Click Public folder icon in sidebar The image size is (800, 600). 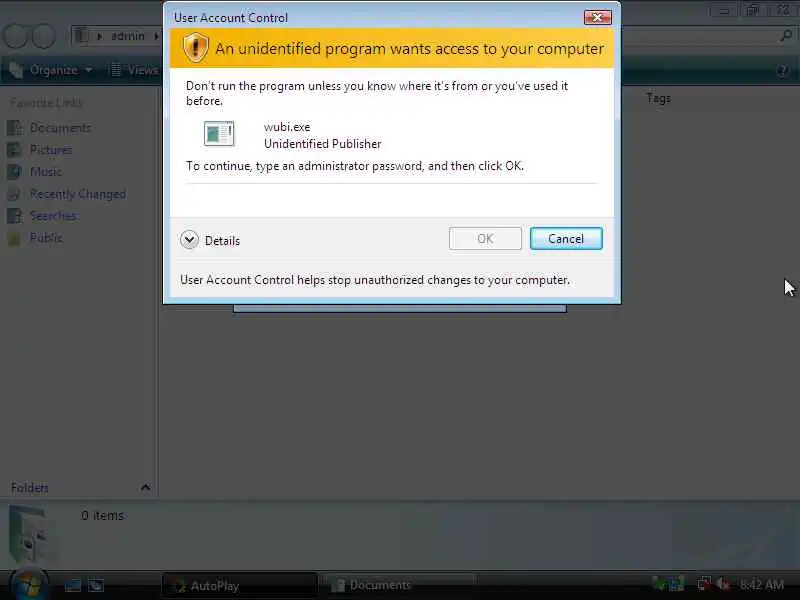point(15,238)
